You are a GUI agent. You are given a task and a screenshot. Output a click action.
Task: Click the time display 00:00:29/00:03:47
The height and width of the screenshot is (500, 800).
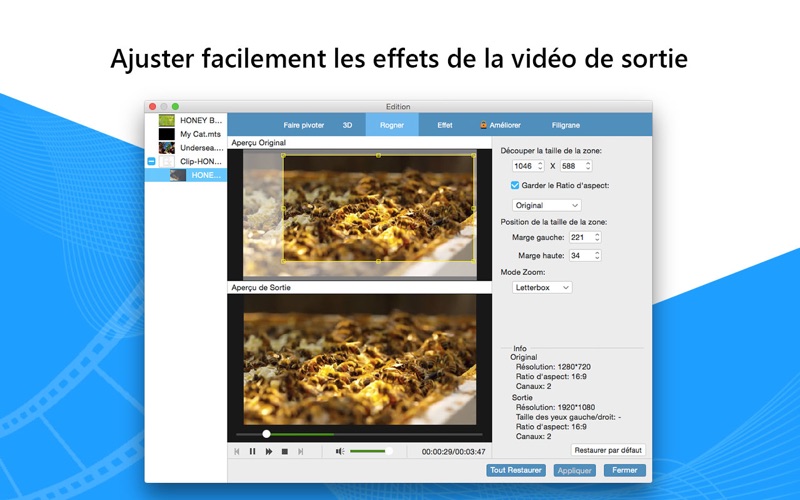click(454, 452)
